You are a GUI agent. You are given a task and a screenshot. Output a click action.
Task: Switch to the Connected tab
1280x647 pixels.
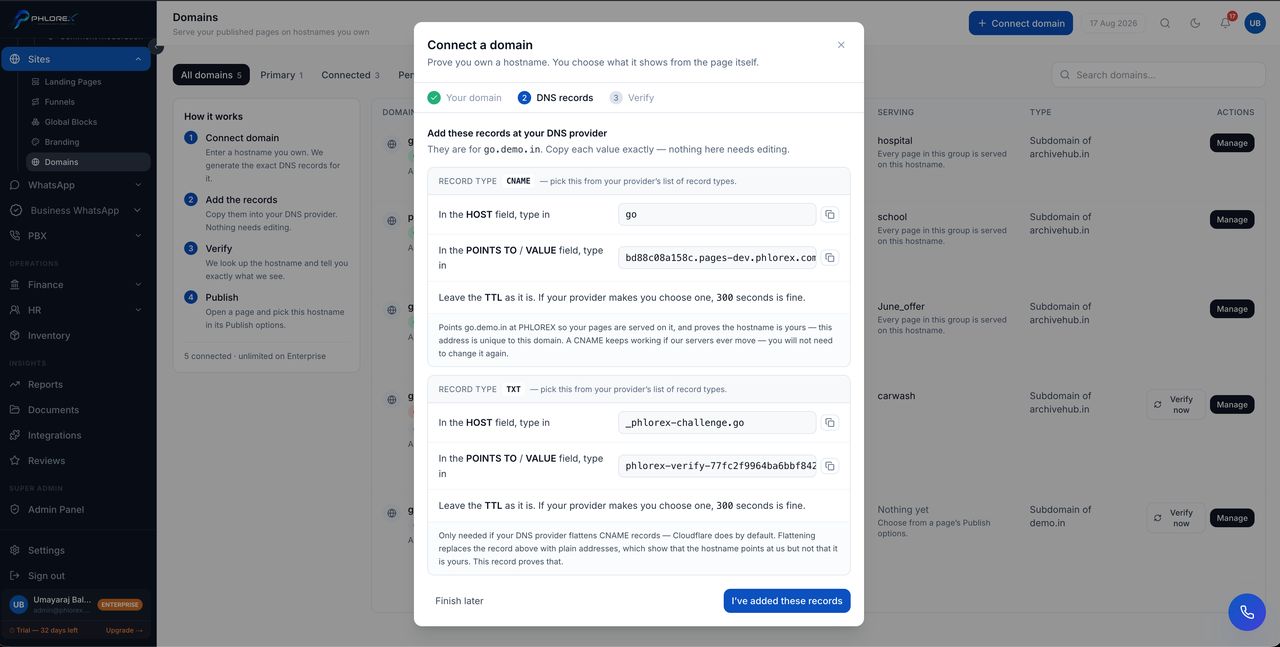coord(350,75)
